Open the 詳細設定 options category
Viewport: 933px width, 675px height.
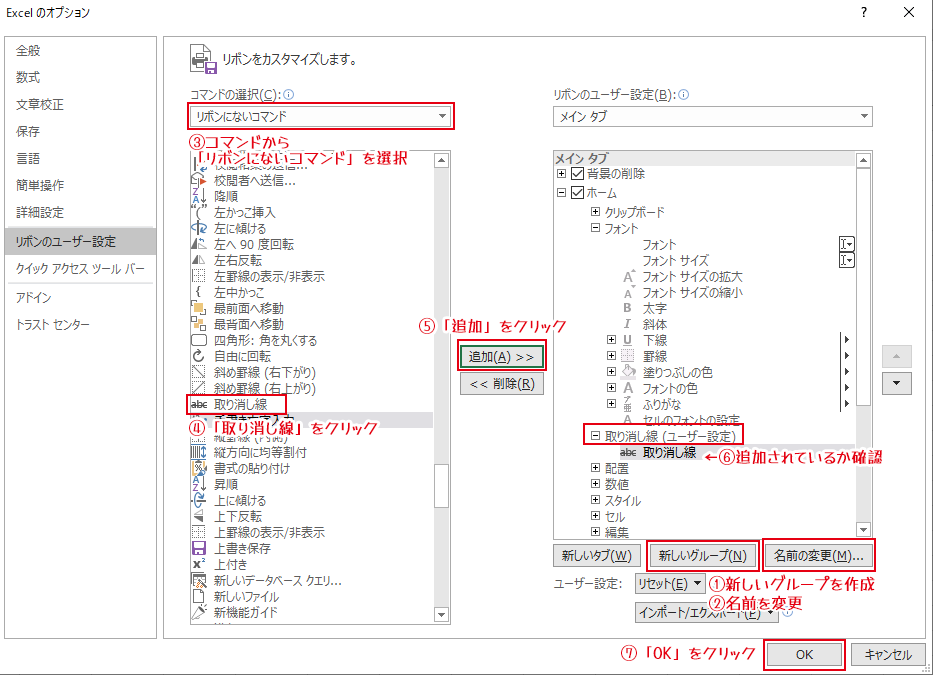(80, 212)
